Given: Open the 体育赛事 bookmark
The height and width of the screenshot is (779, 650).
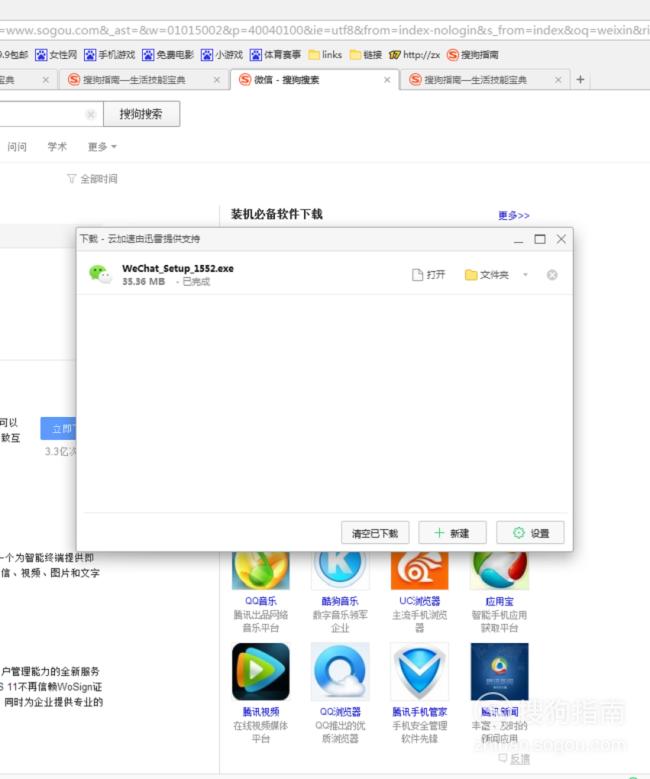Looking at the screenshot, I should (x=275, y=55).
